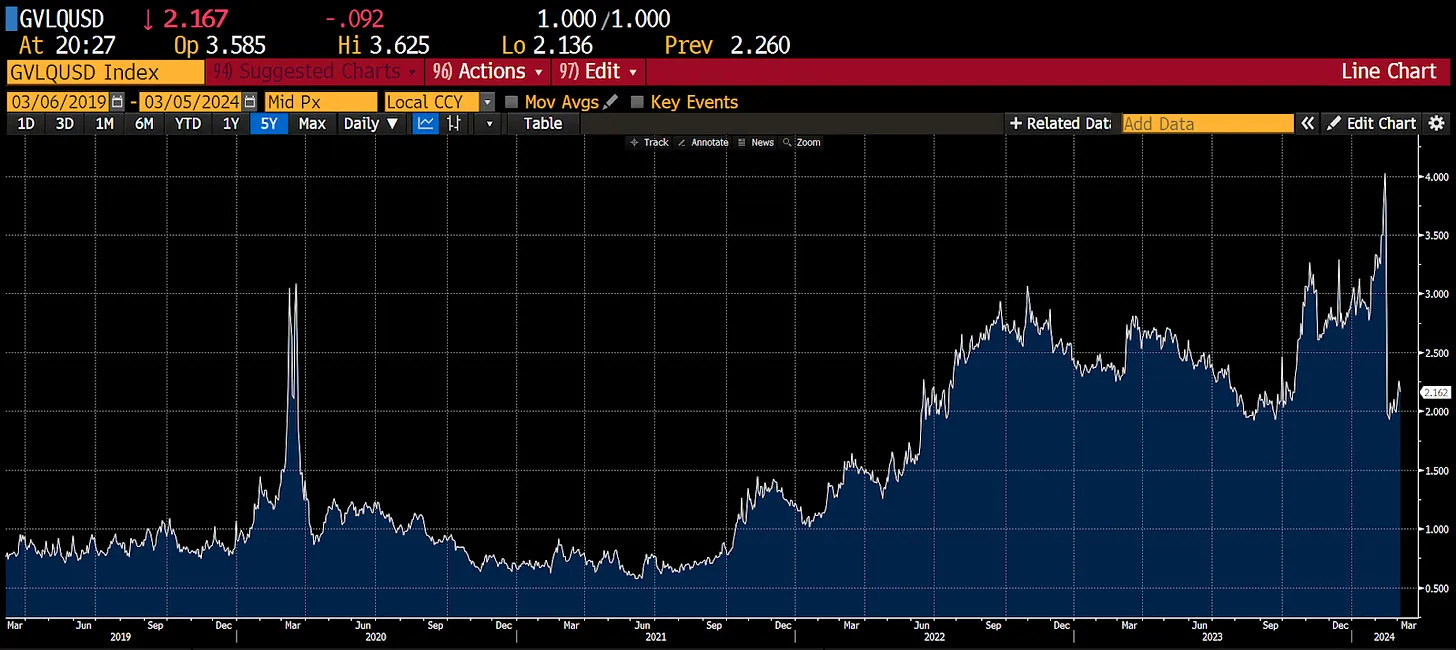Screen dimensions: 1456x650
Task: Enable the Mov Avgs checkbox
Action: tap(511, 102)
